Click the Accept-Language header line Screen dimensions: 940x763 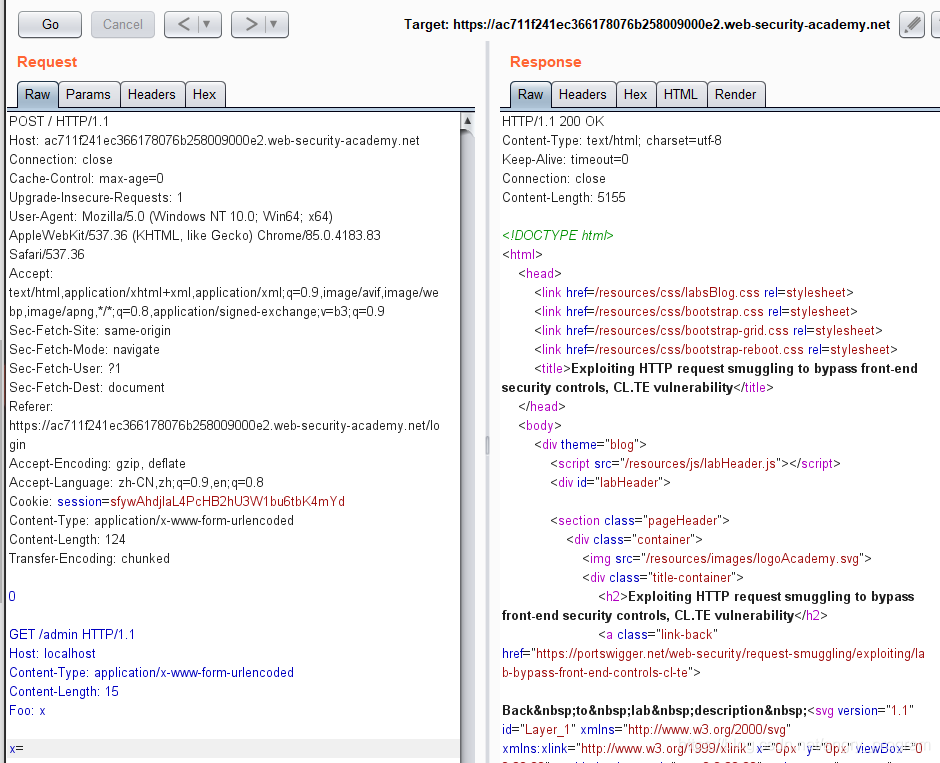point(136,482)
